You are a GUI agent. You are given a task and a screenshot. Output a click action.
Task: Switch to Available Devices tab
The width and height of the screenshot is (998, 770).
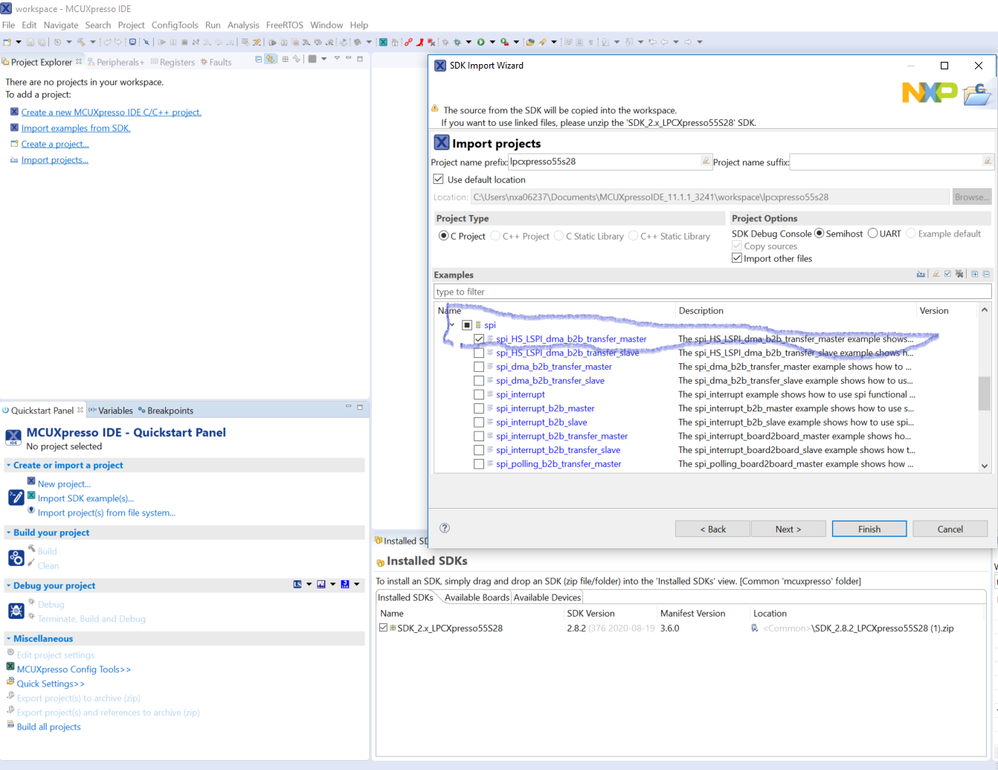pos(547,598)
